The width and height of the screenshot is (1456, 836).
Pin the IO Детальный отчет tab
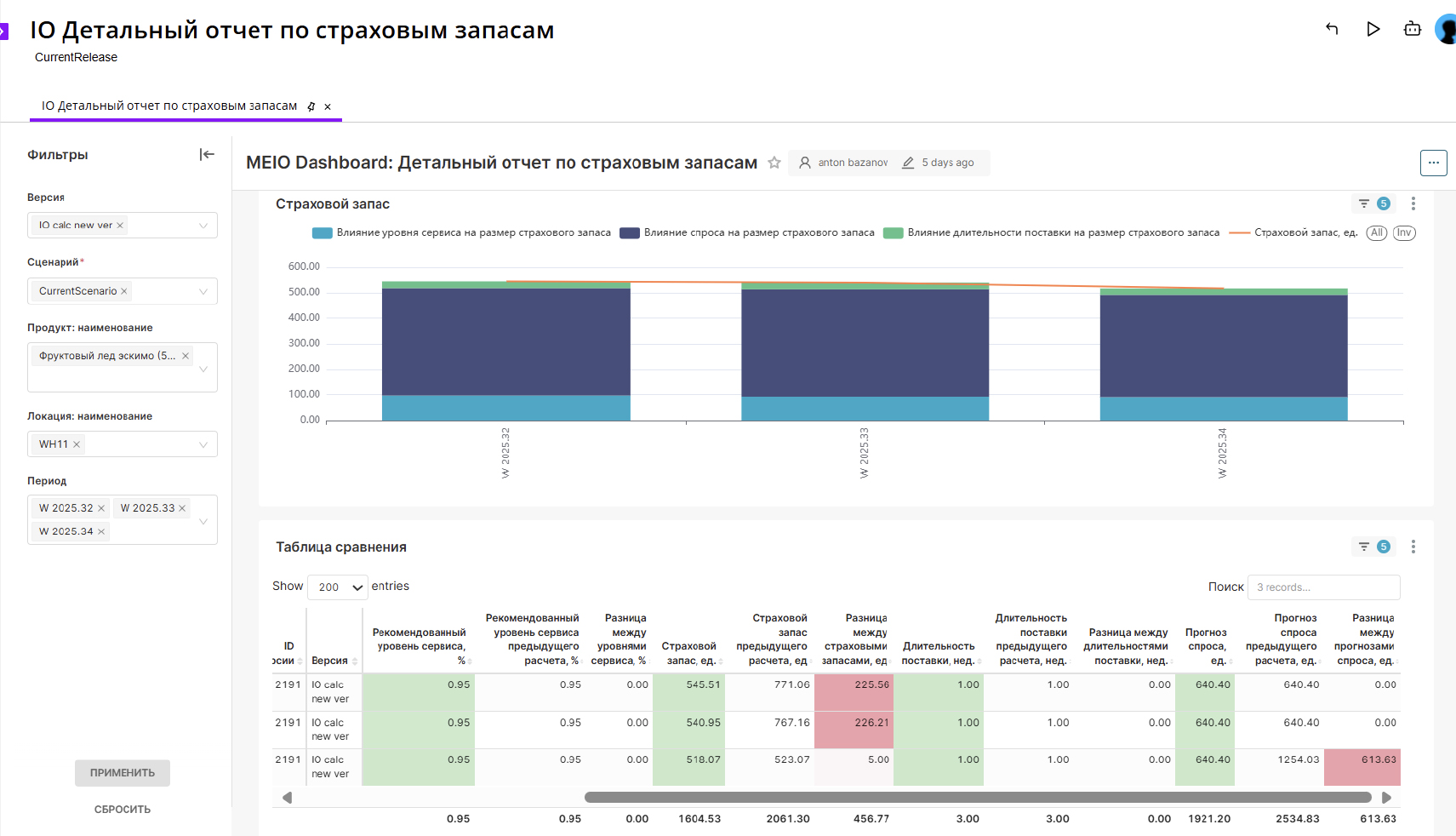[311, 106]
